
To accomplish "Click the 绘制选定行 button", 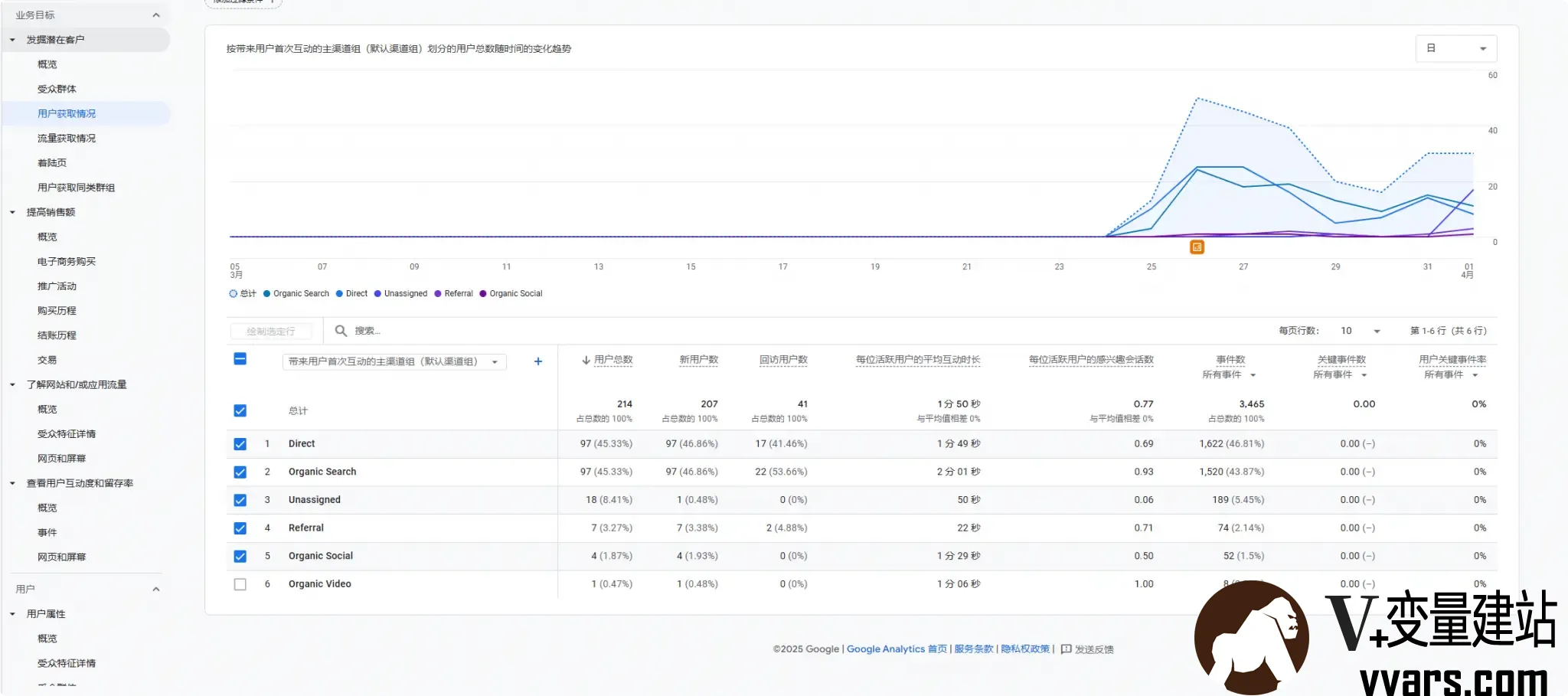I will point(271,331).
